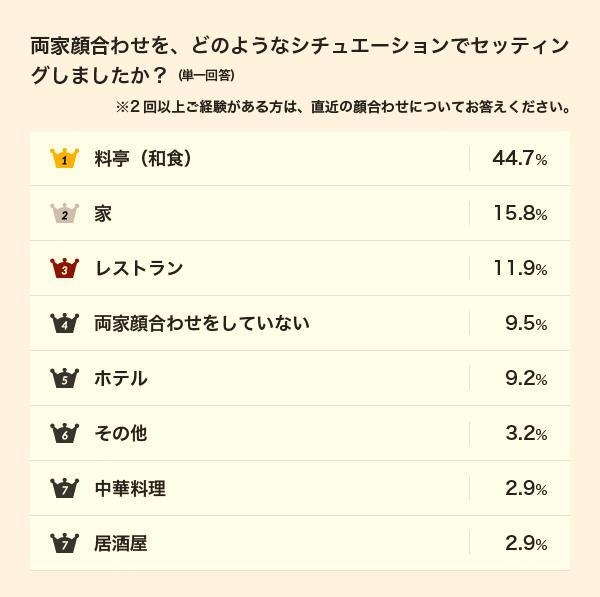
Task: Select the 家 row label
Action: click(x=103, y=213)
